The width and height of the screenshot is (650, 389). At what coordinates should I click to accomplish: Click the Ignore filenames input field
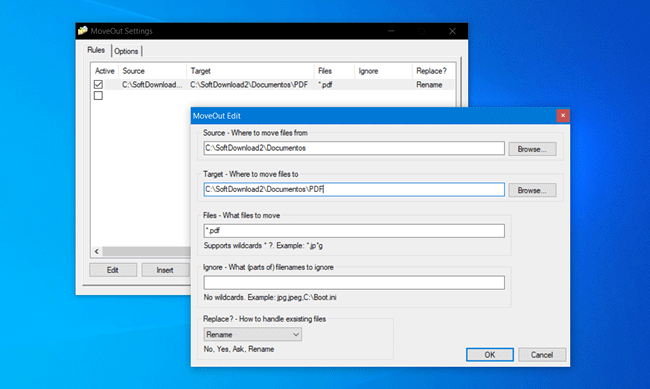pos(354,282)
